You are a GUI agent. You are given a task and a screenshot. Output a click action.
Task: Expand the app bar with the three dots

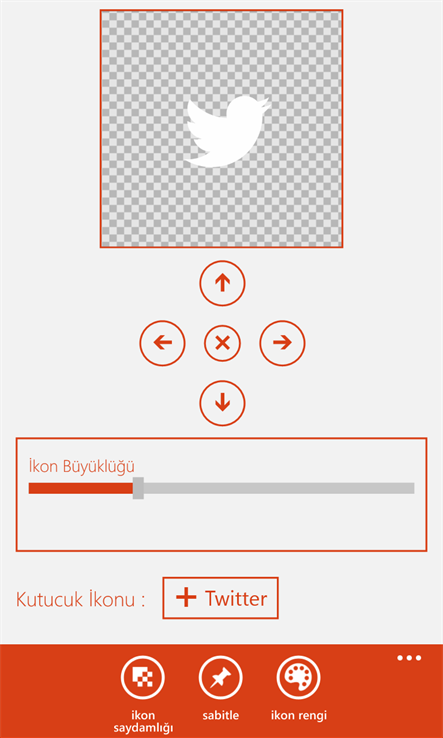point(409,658)
